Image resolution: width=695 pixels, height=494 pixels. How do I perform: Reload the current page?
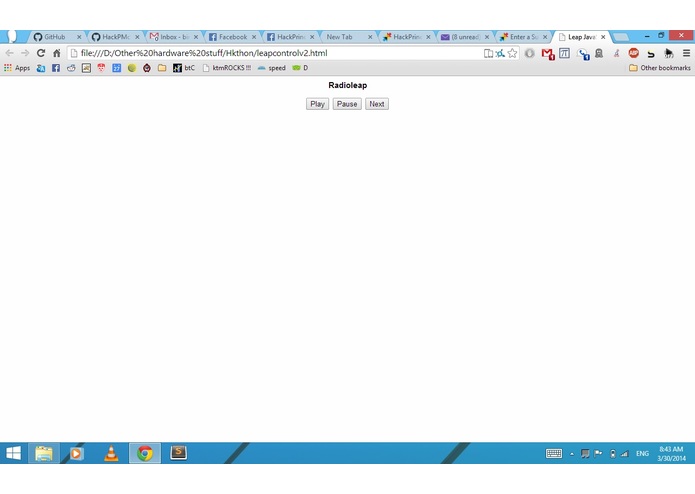pyautogui.click(x=41, y=53)
